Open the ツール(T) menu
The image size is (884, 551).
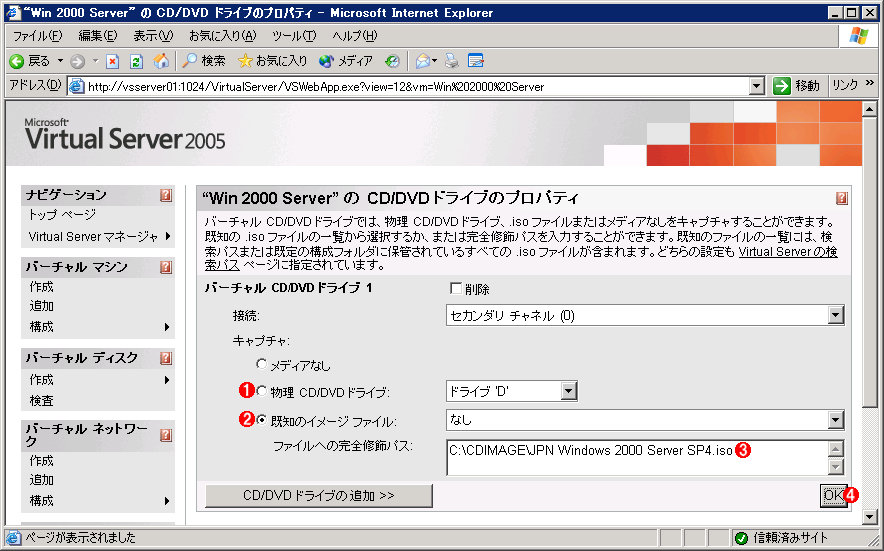[x=294, y=36]
